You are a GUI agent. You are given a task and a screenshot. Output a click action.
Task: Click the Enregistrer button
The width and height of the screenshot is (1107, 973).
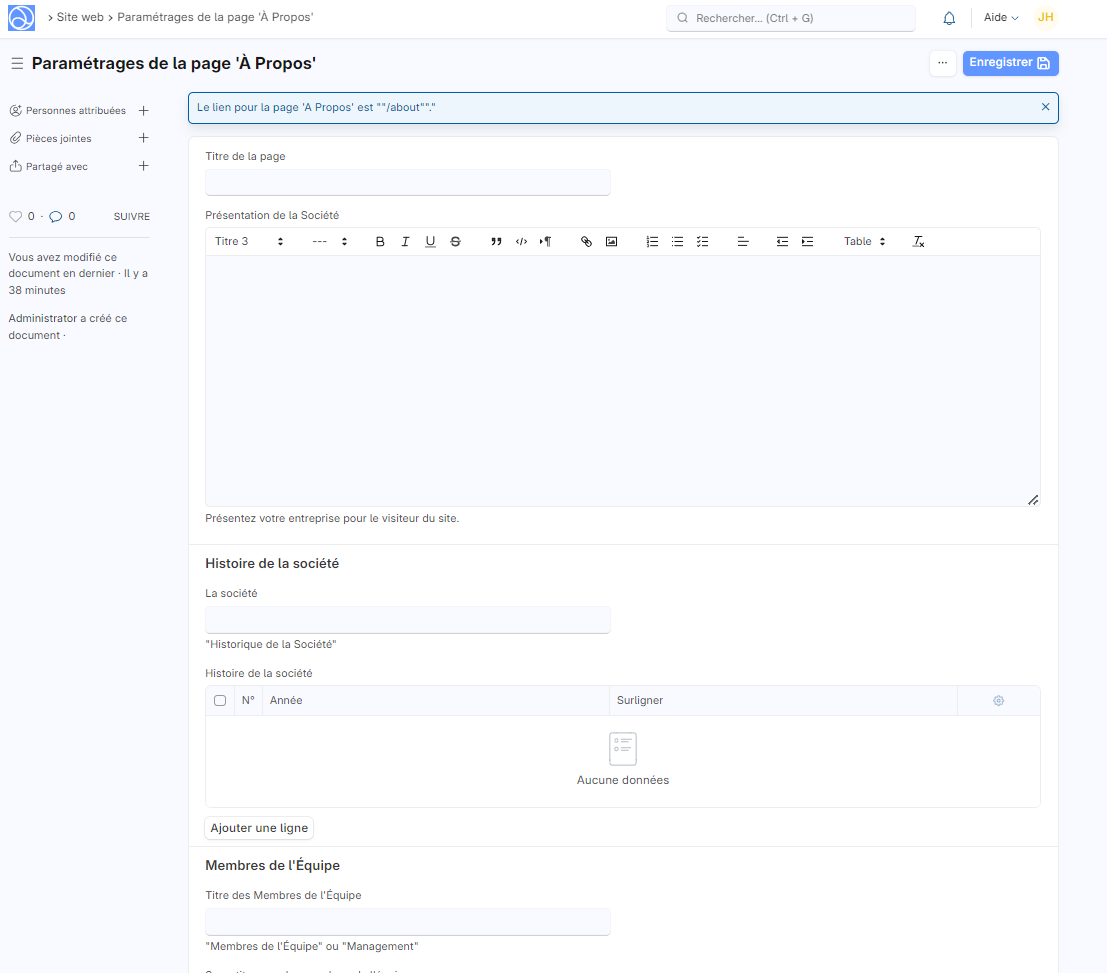1010,63
